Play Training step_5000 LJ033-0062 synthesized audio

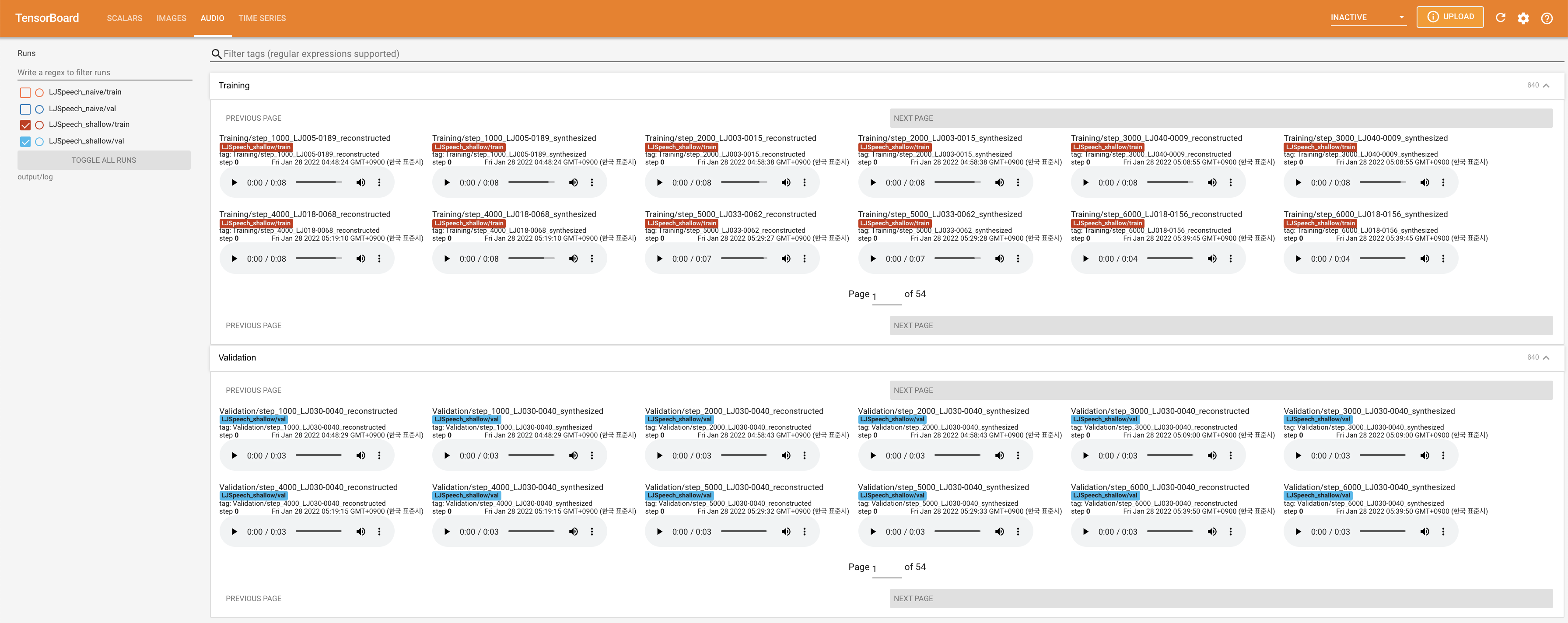coord(873,259)
